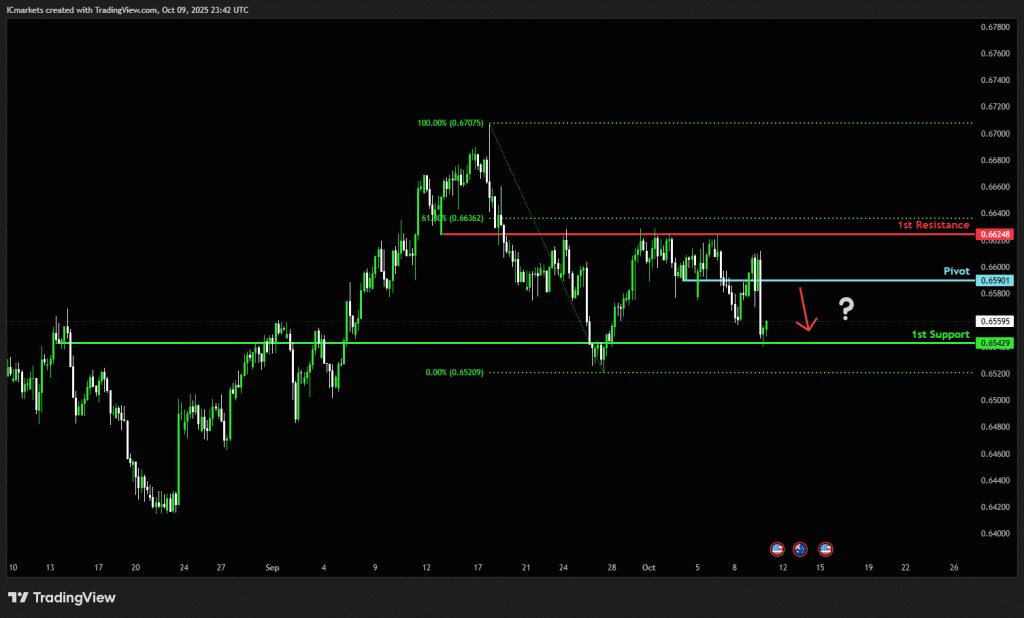Click the 100.00% (0.67075) Fibonacci label

(x=451, y=124)
